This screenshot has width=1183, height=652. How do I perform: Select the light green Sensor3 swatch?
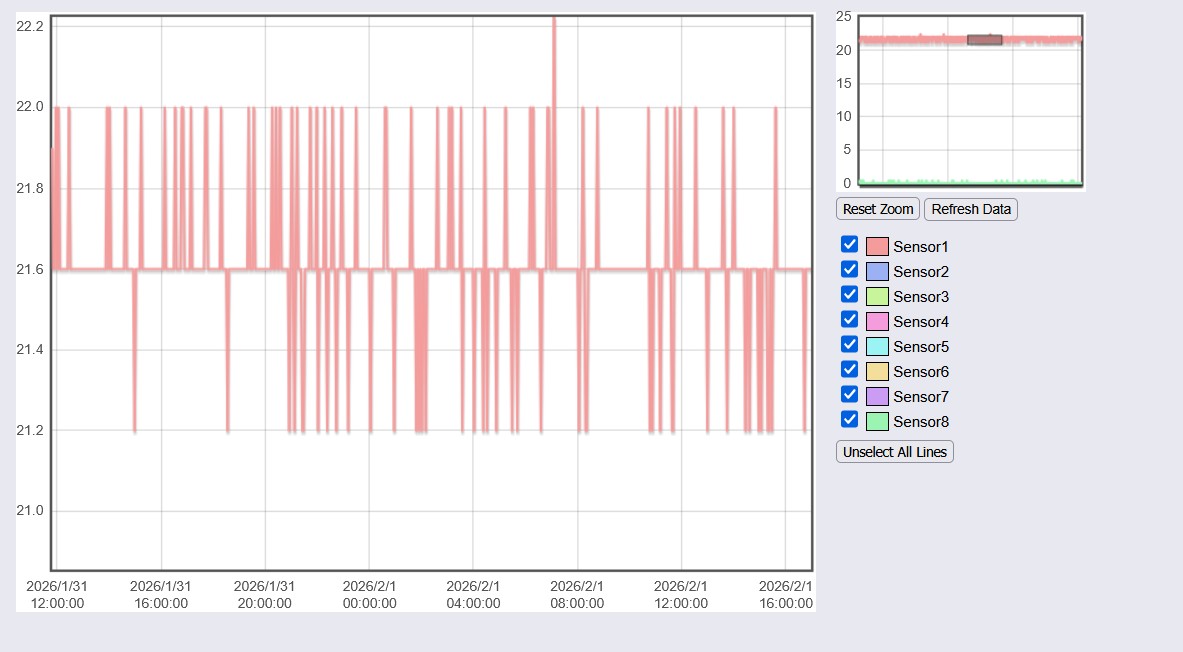[x=877, y=297]
